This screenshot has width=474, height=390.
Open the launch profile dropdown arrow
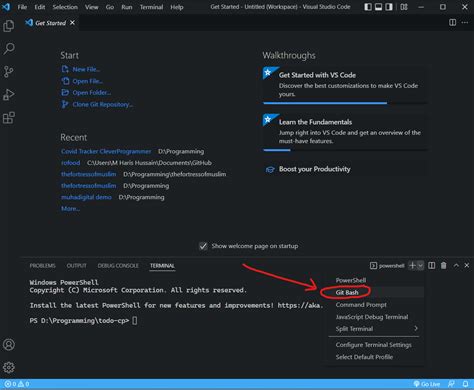[x=420, y=265]
